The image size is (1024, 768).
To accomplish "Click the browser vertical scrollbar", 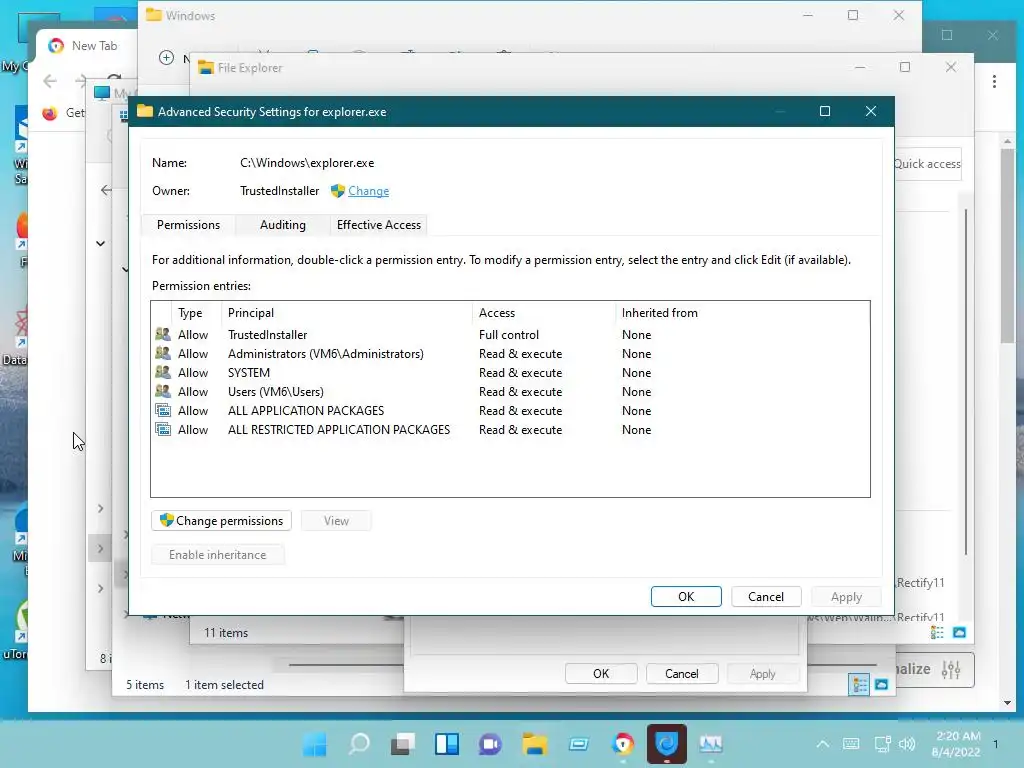I will [1007, 245].
